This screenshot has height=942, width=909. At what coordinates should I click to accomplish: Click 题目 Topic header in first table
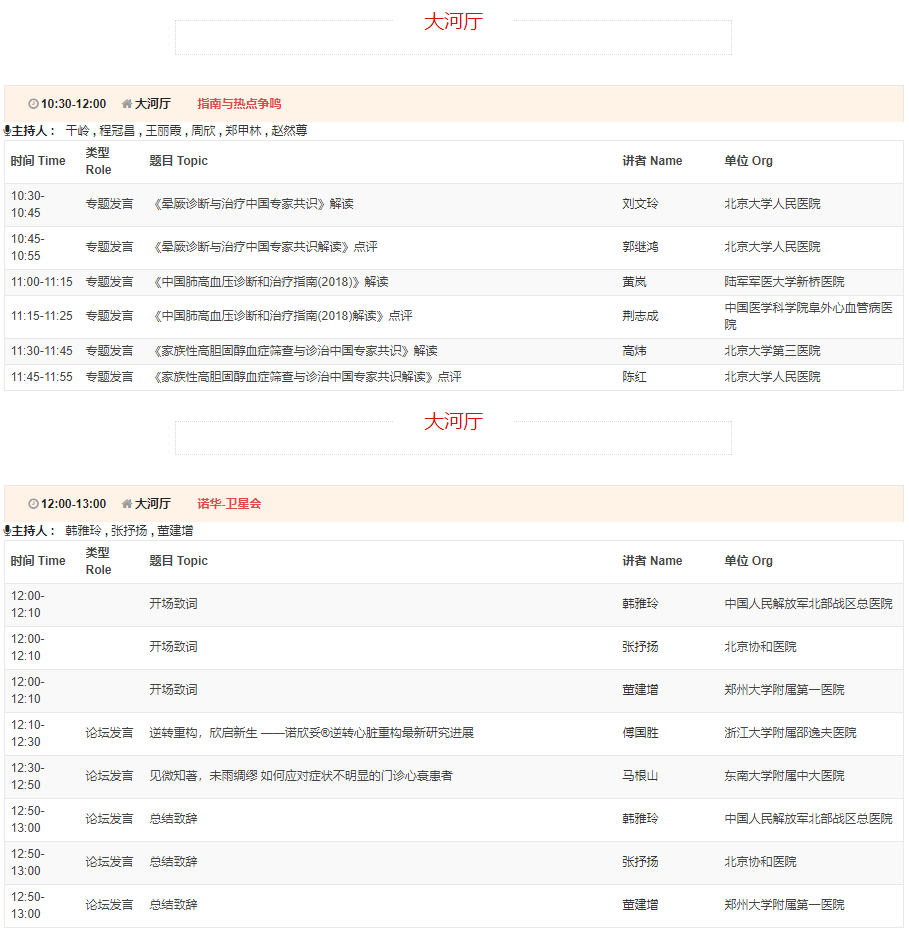point(178,161)
